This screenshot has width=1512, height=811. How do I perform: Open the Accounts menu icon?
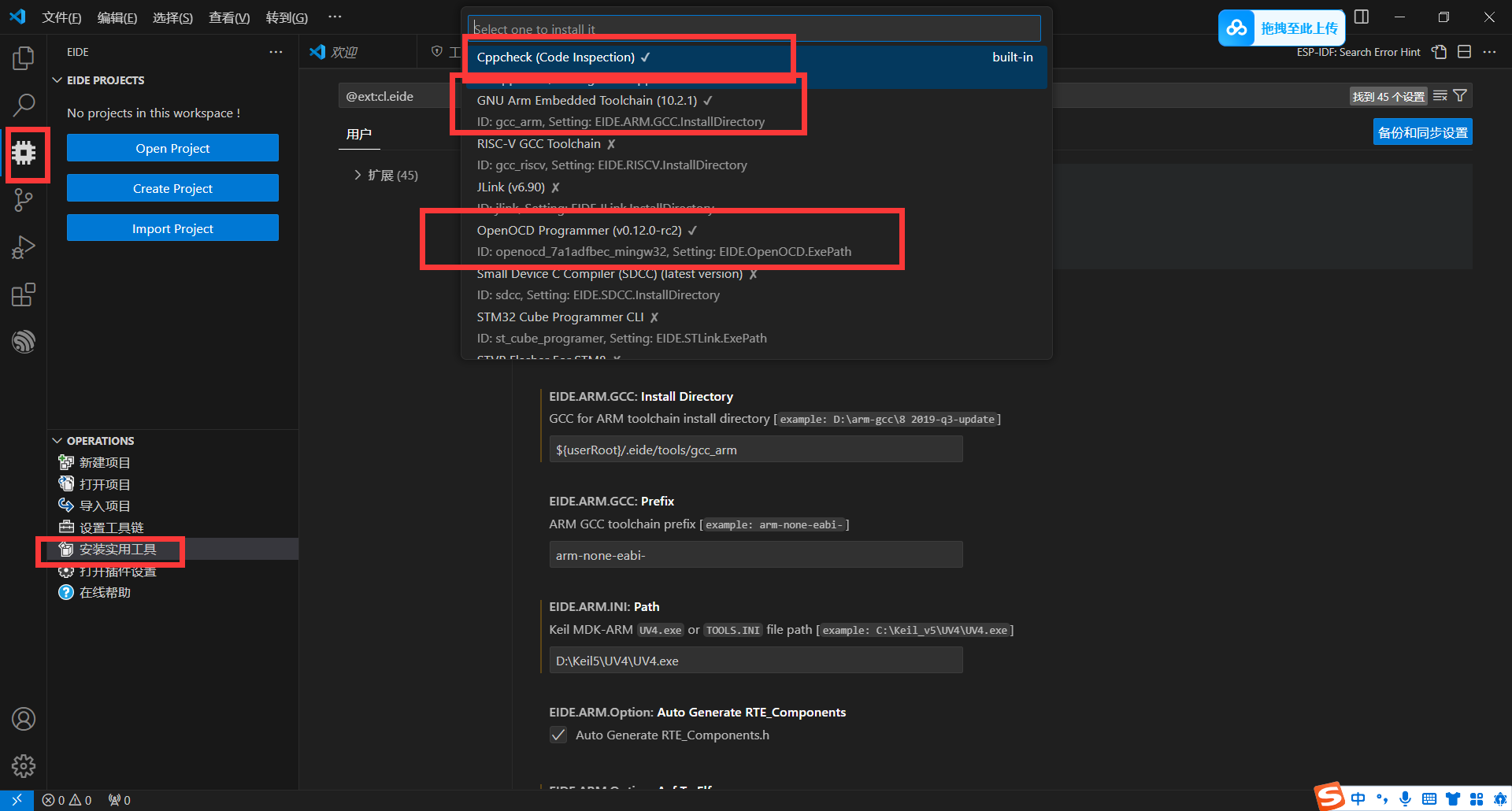coord(24,719)
